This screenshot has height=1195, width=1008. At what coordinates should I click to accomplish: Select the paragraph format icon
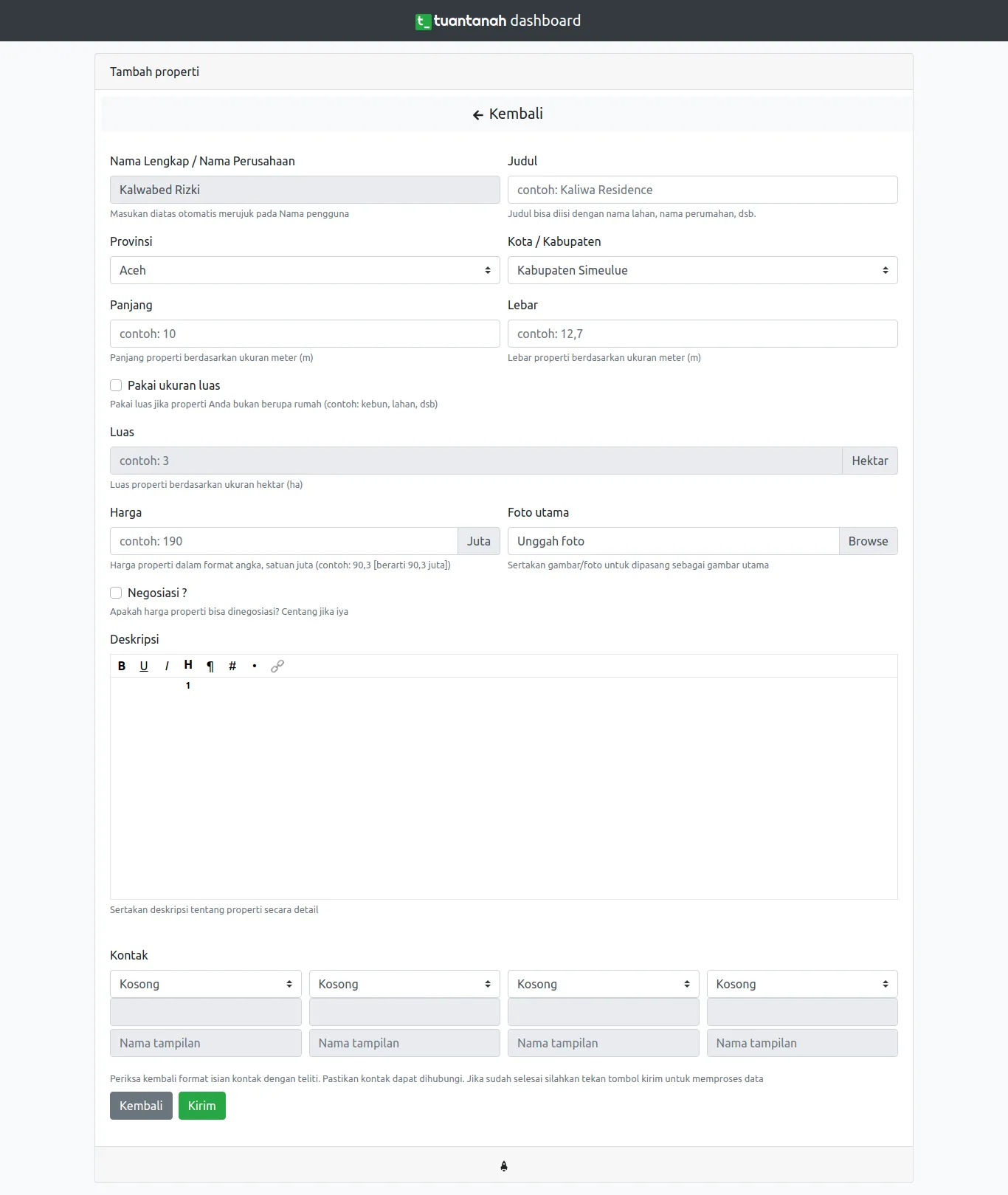point(210,666)
